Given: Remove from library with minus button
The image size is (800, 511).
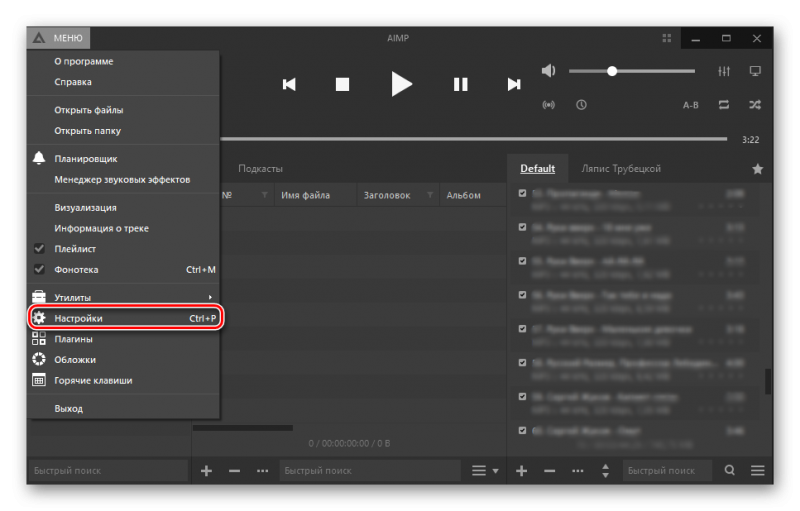Looking at the screenshot, I should click(234, 471).
